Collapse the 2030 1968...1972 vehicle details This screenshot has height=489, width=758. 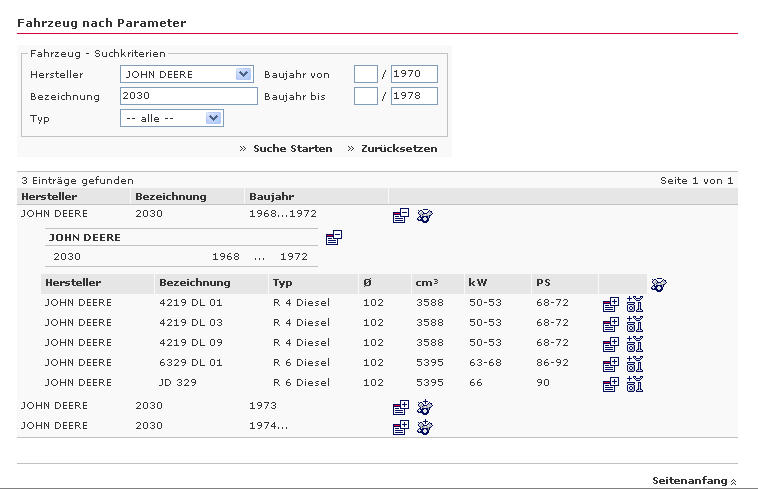401,215
